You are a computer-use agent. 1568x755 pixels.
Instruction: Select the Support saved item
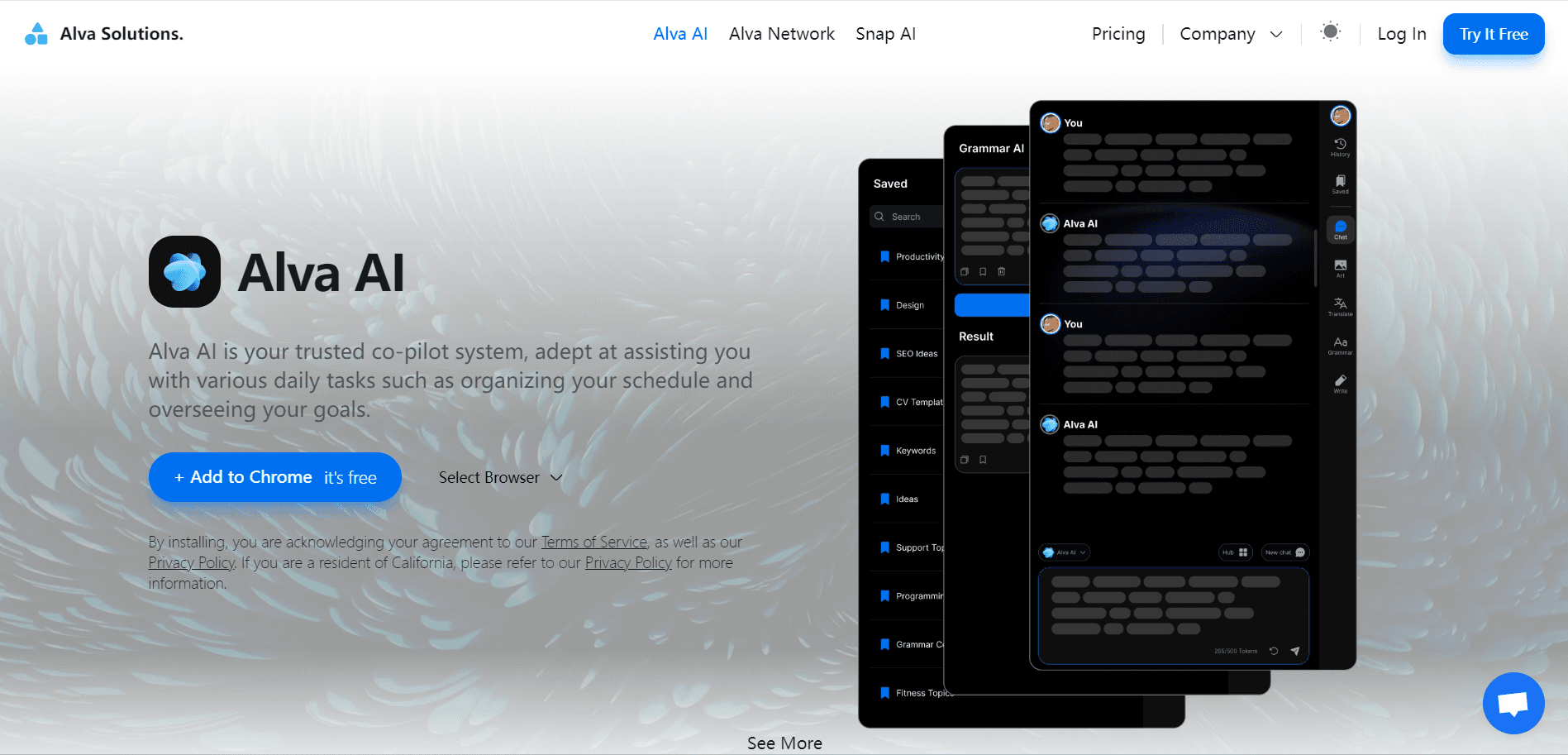(910, 547)
